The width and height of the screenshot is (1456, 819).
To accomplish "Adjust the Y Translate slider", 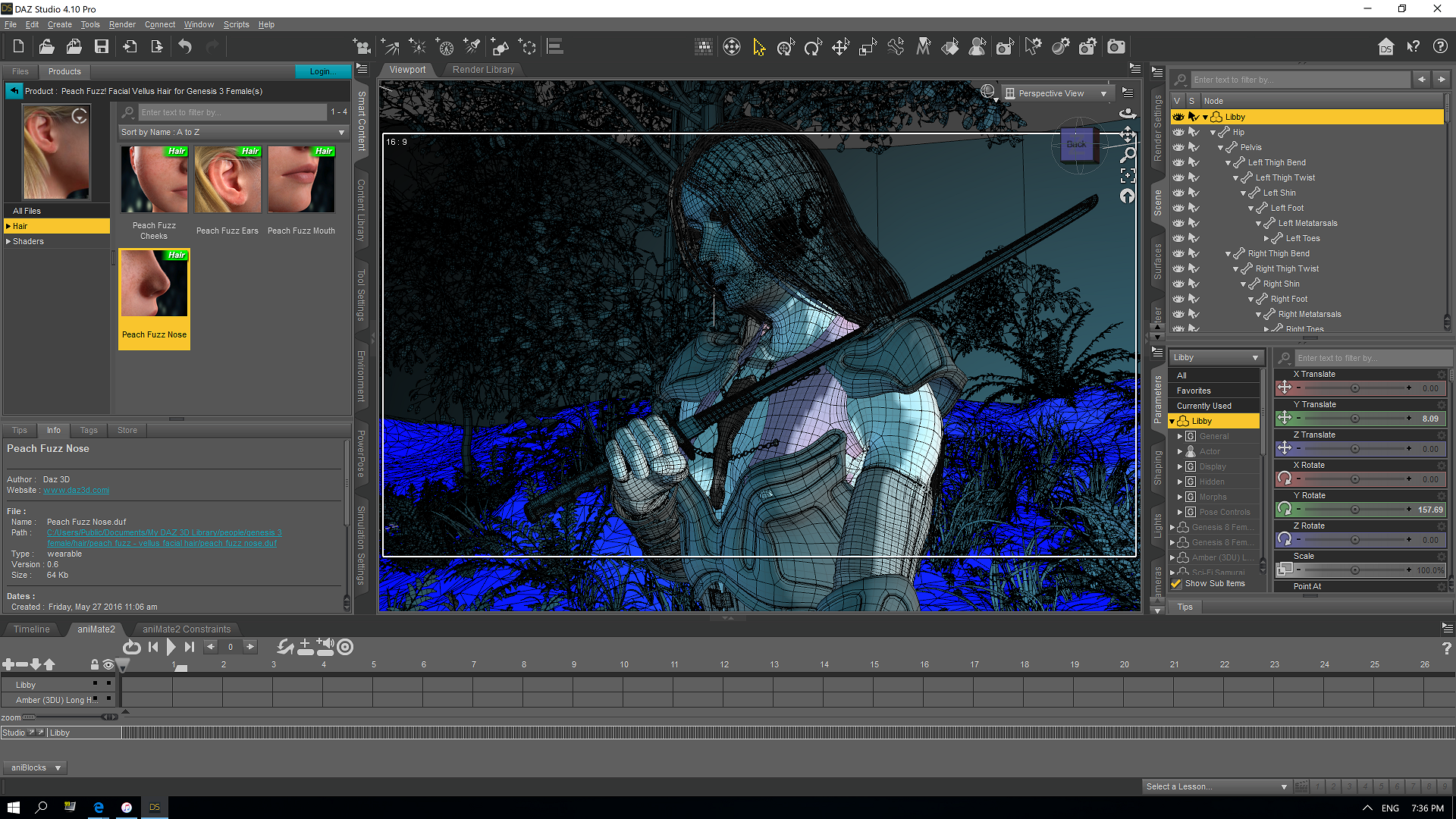I will 1354,419.
